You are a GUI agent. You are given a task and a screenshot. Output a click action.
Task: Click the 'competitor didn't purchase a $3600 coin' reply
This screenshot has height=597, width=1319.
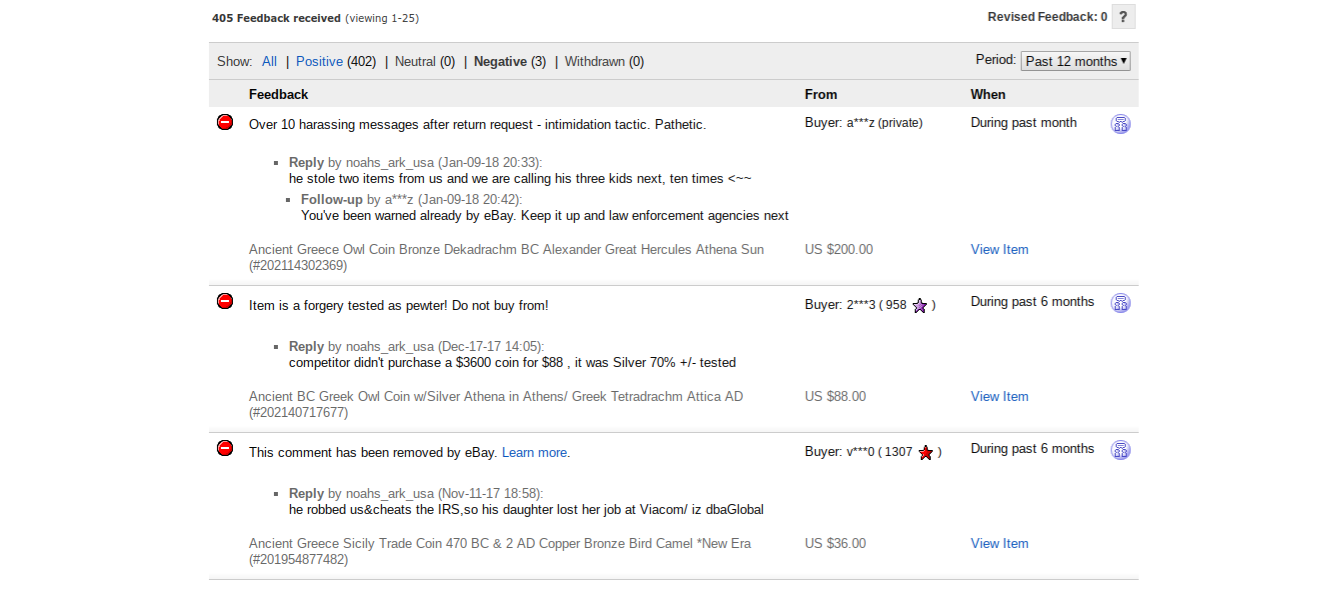pos(512,363)
